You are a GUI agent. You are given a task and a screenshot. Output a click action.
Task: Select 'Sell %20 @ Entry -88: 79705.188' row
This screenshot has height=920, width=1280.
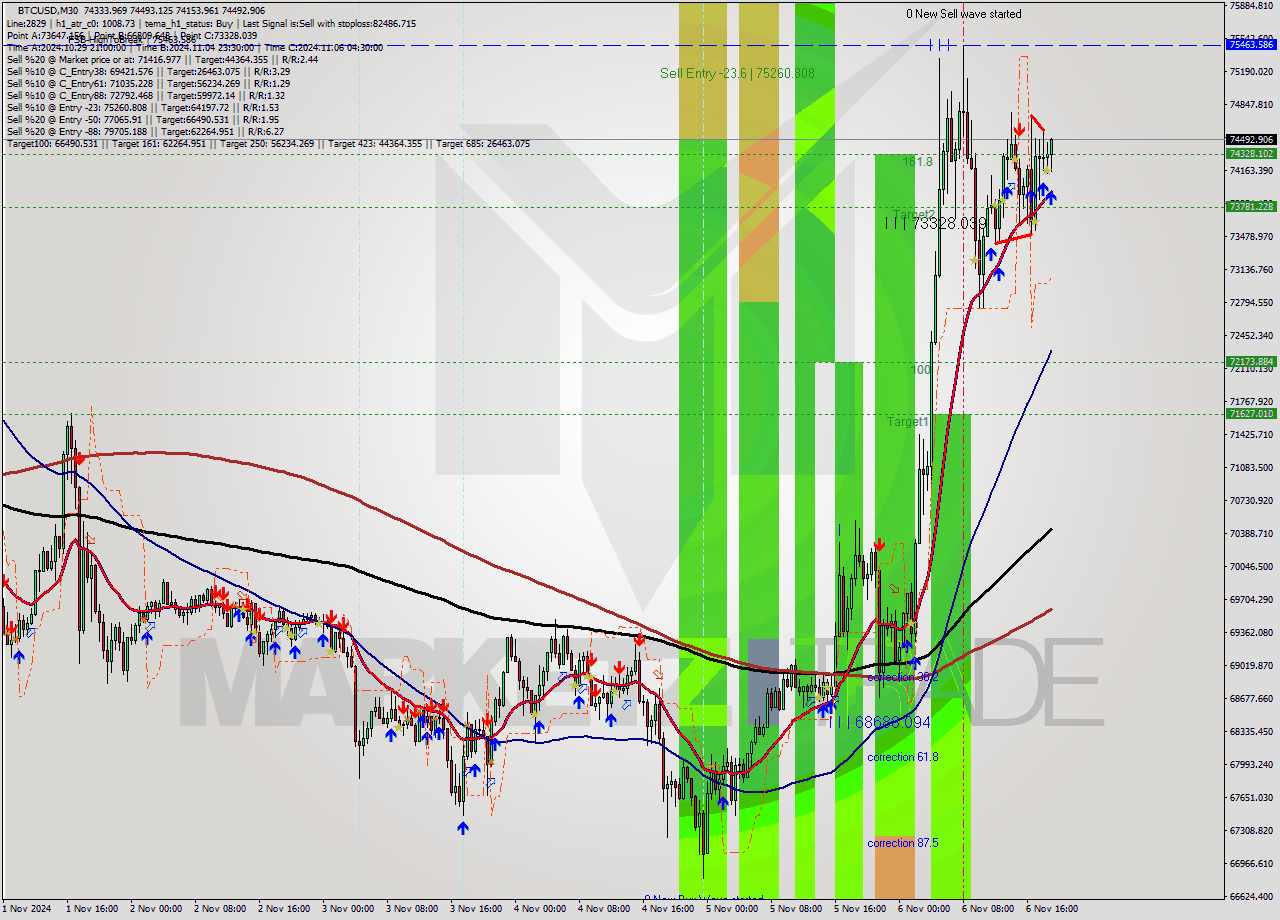click(145, 132)
